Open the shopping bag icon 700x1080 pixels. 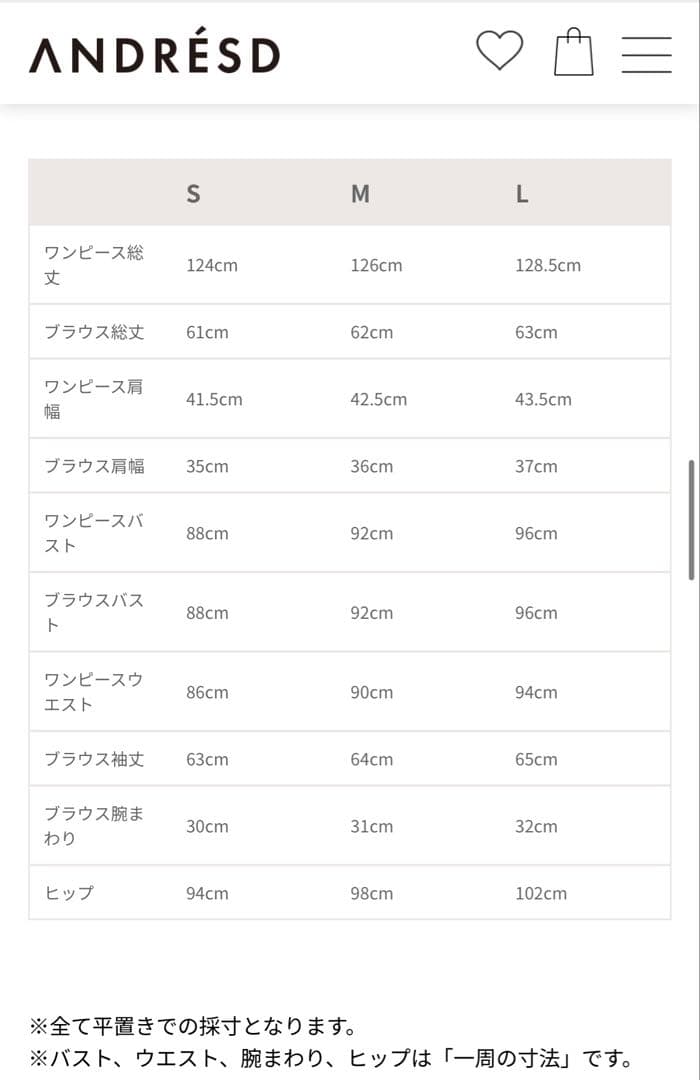[573, 52]
